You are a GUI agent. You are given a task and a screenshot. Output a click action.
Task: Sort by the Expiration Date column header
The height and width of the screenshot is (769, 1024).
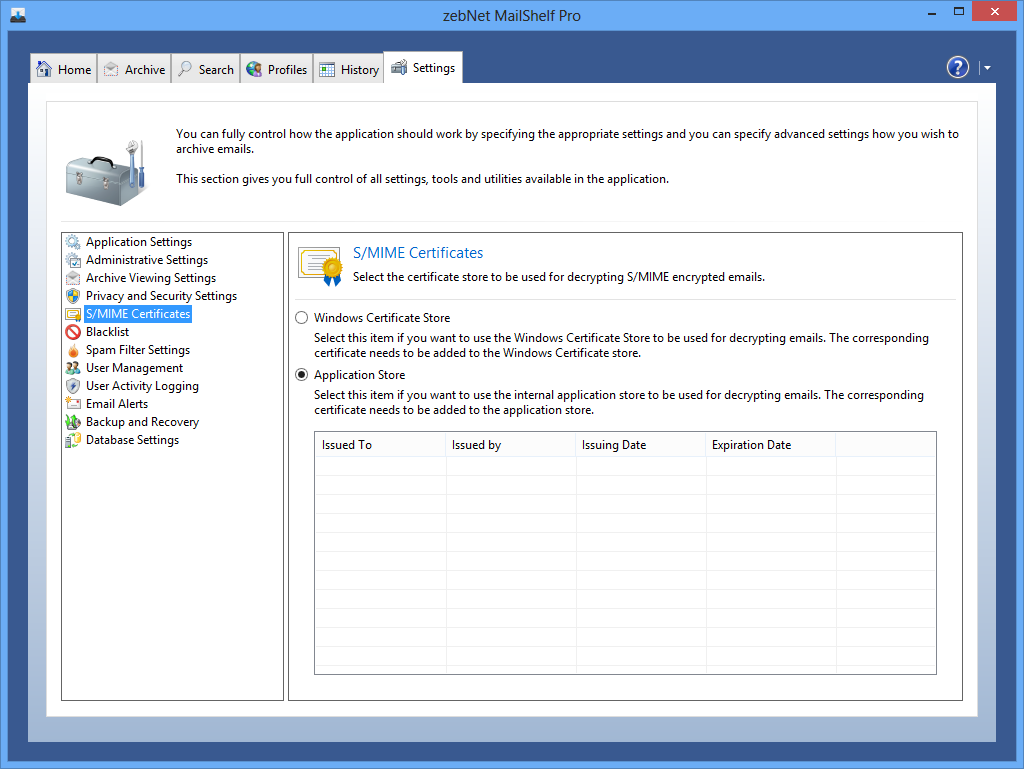(751, 445)
